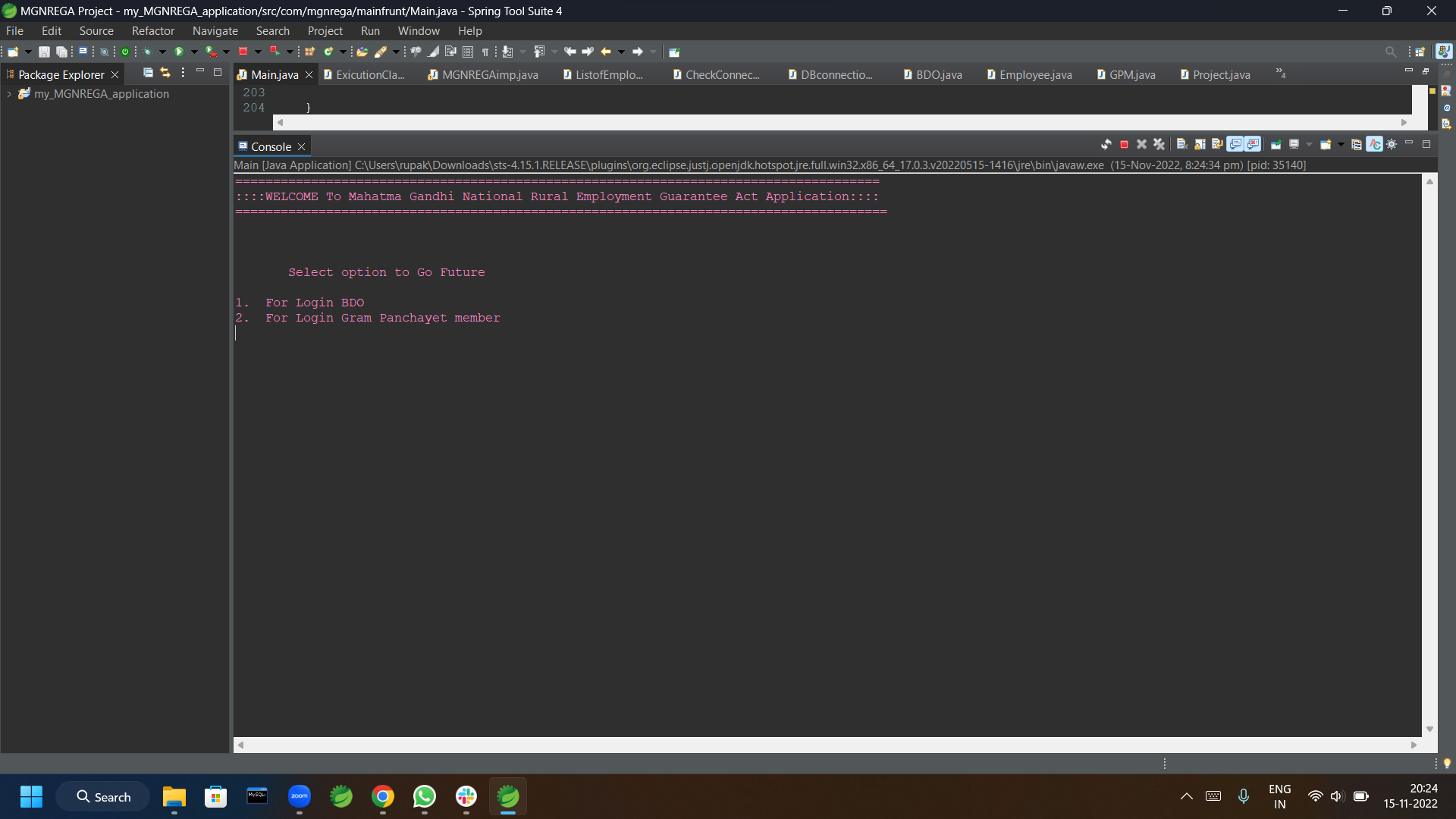Screen dimensions: 1456x819
Task: Click the Open Type toolbar icon
Action: tap(362, 52)
